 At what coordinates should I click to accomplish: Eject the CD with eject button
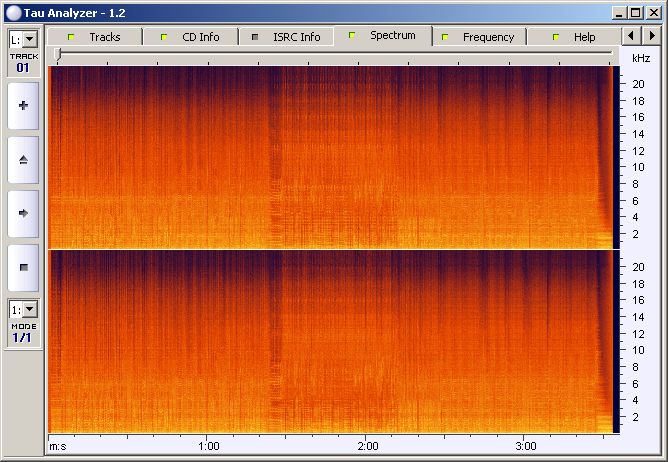(23, 160)
